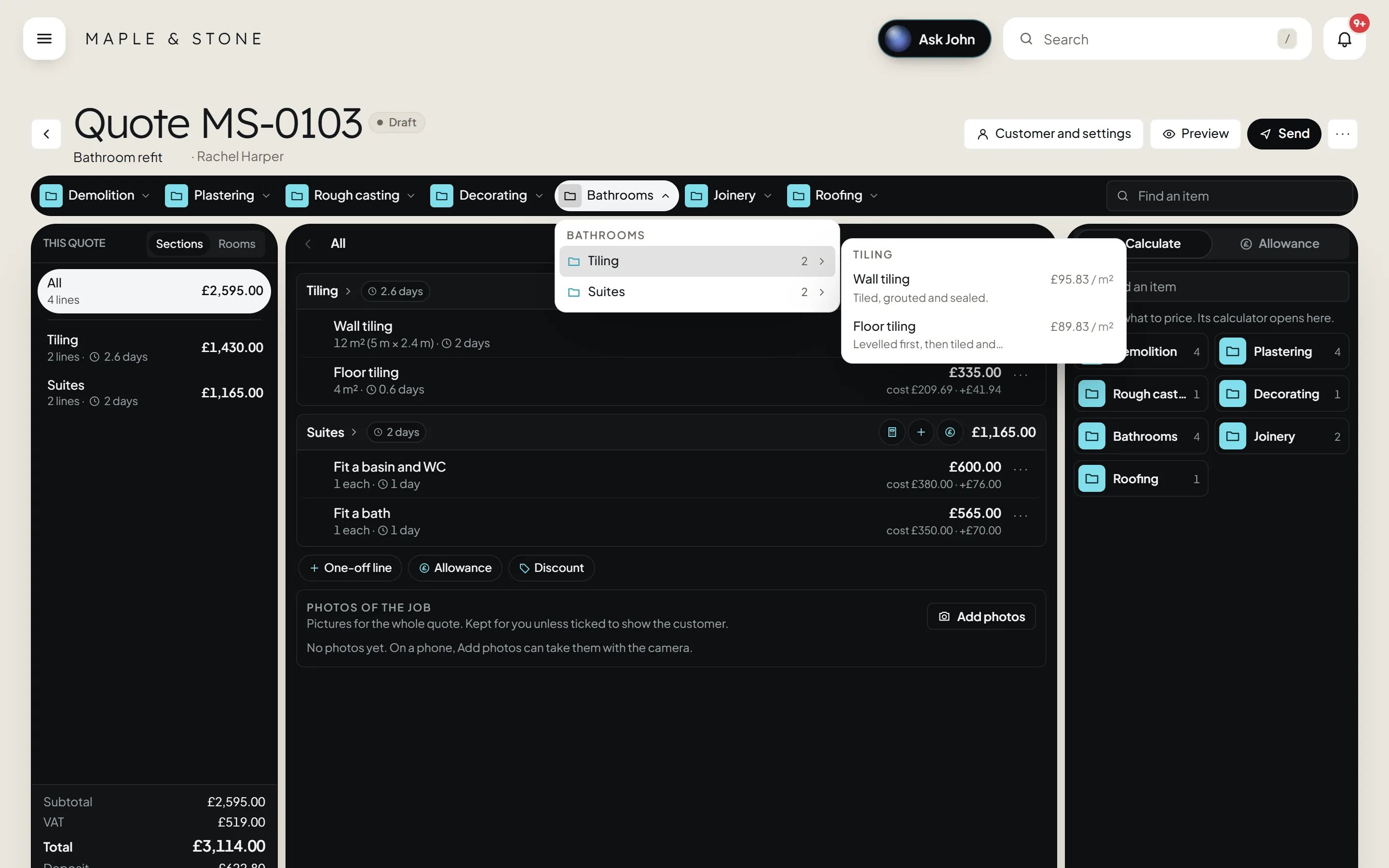Image resolution: width=1389 pixels, height=868 pixels.
Task: Switch to Allowance mode in right panel
Action: pyautogui.click(x=1280, y=244)
